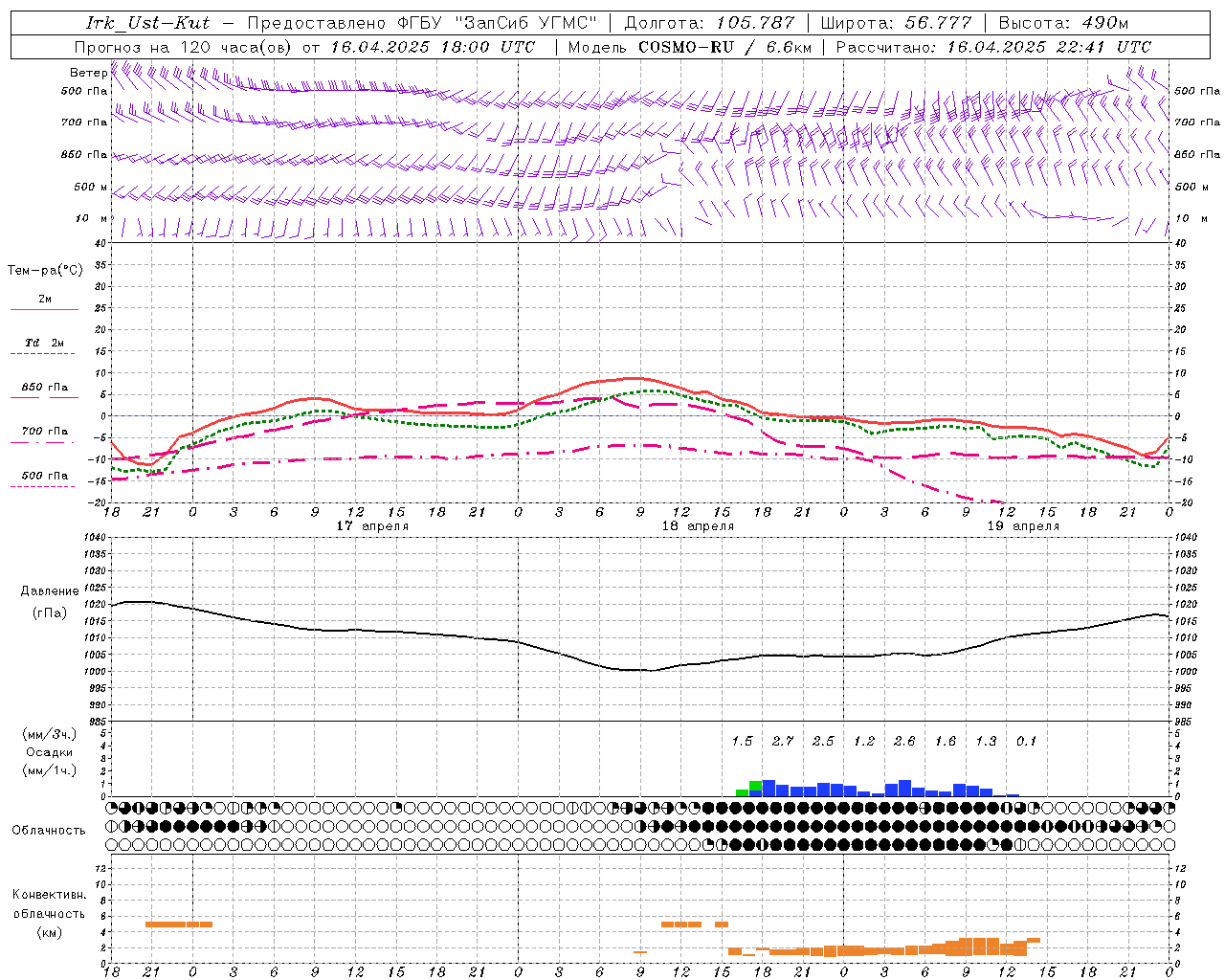Click the 3-hour precipitation total 2.7
The width and height of the screenshot is (1225, 980).
tap(783, 741)
